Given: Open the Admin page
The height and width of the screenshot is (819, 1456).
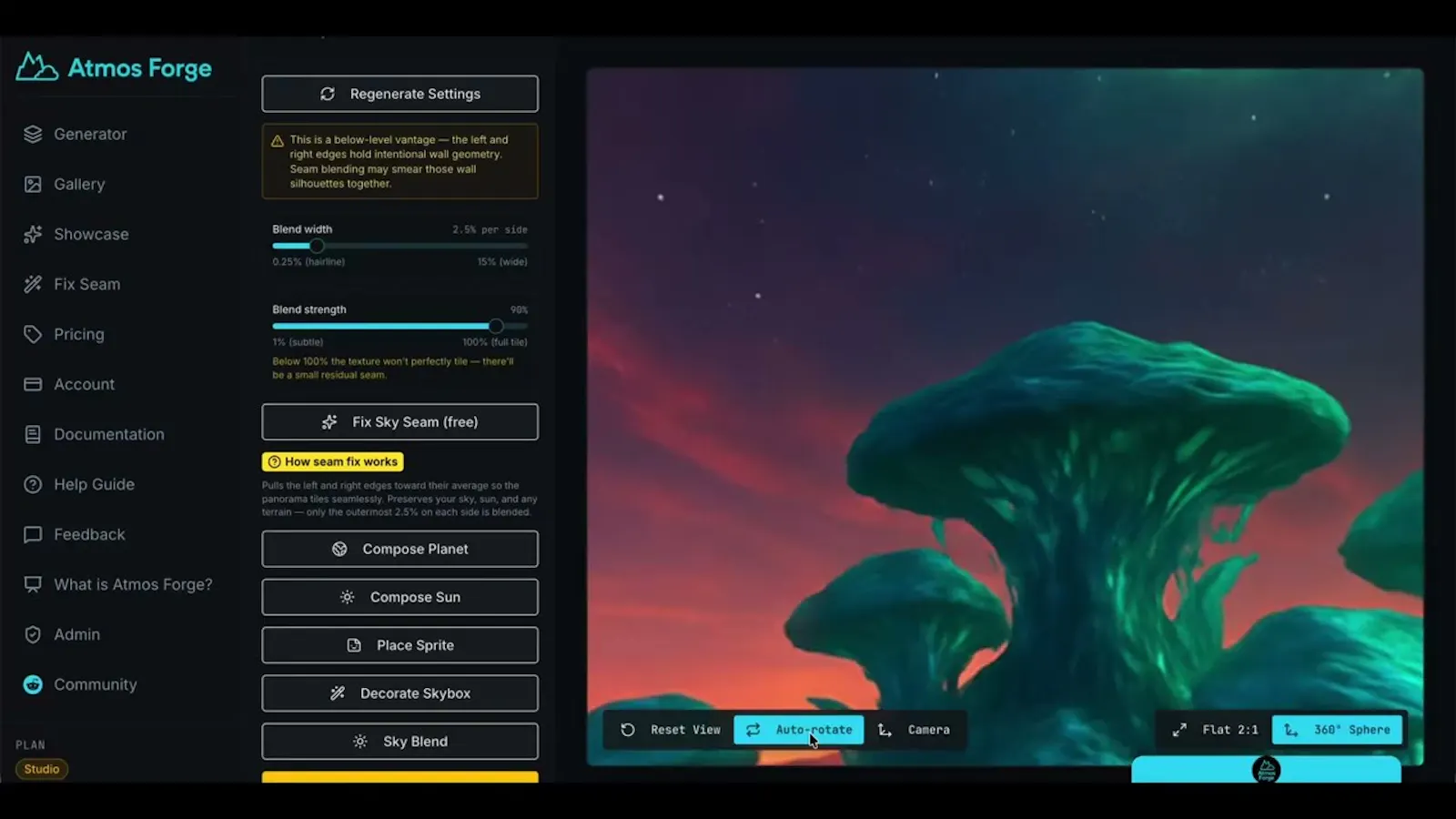Looking at the screenshot, I should pos(76,634).
